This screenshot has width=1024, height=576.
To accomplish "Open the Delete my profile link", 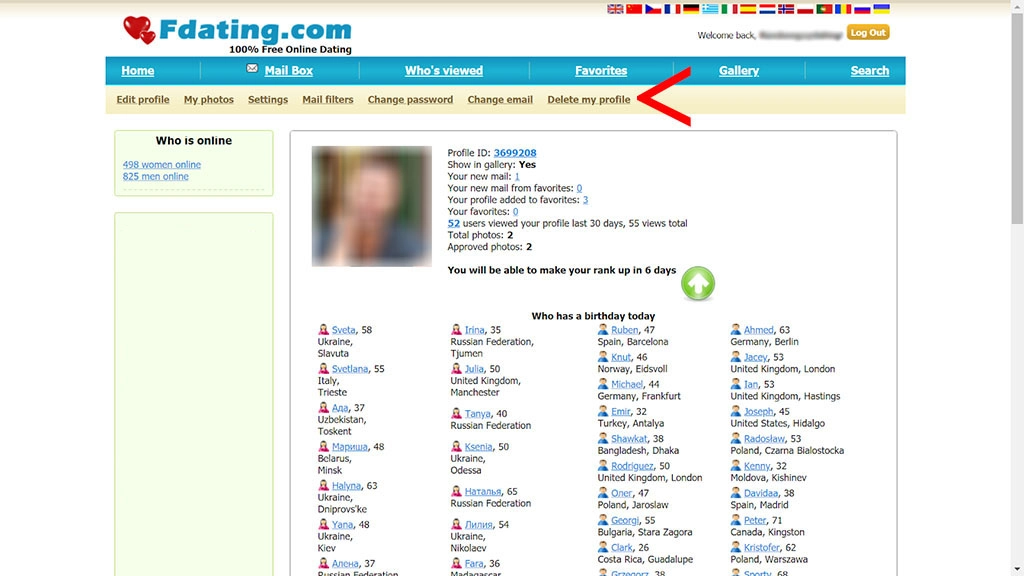I will [x=588, y=100].
